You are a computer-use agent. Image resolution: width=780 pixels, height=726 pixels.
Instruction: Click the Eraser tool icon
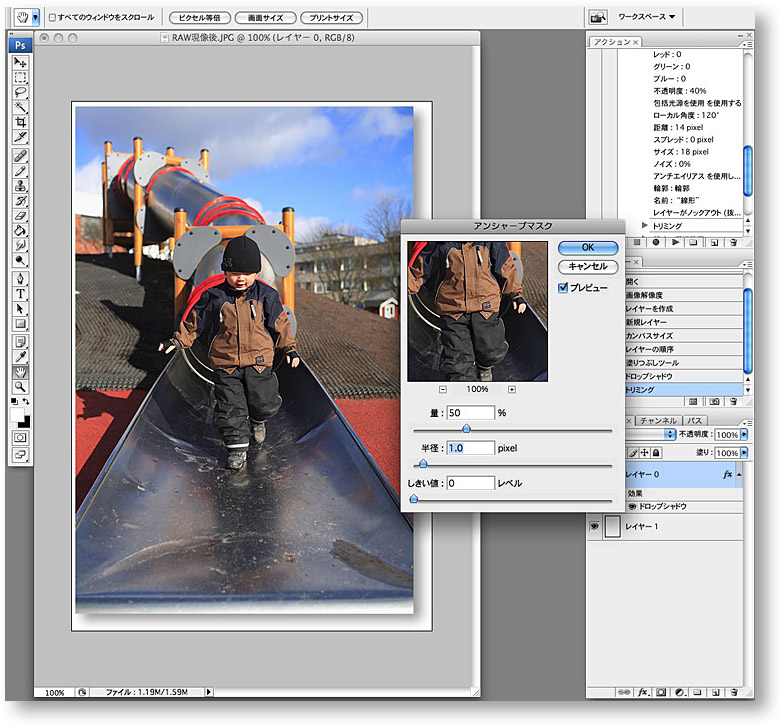point(20,215)
